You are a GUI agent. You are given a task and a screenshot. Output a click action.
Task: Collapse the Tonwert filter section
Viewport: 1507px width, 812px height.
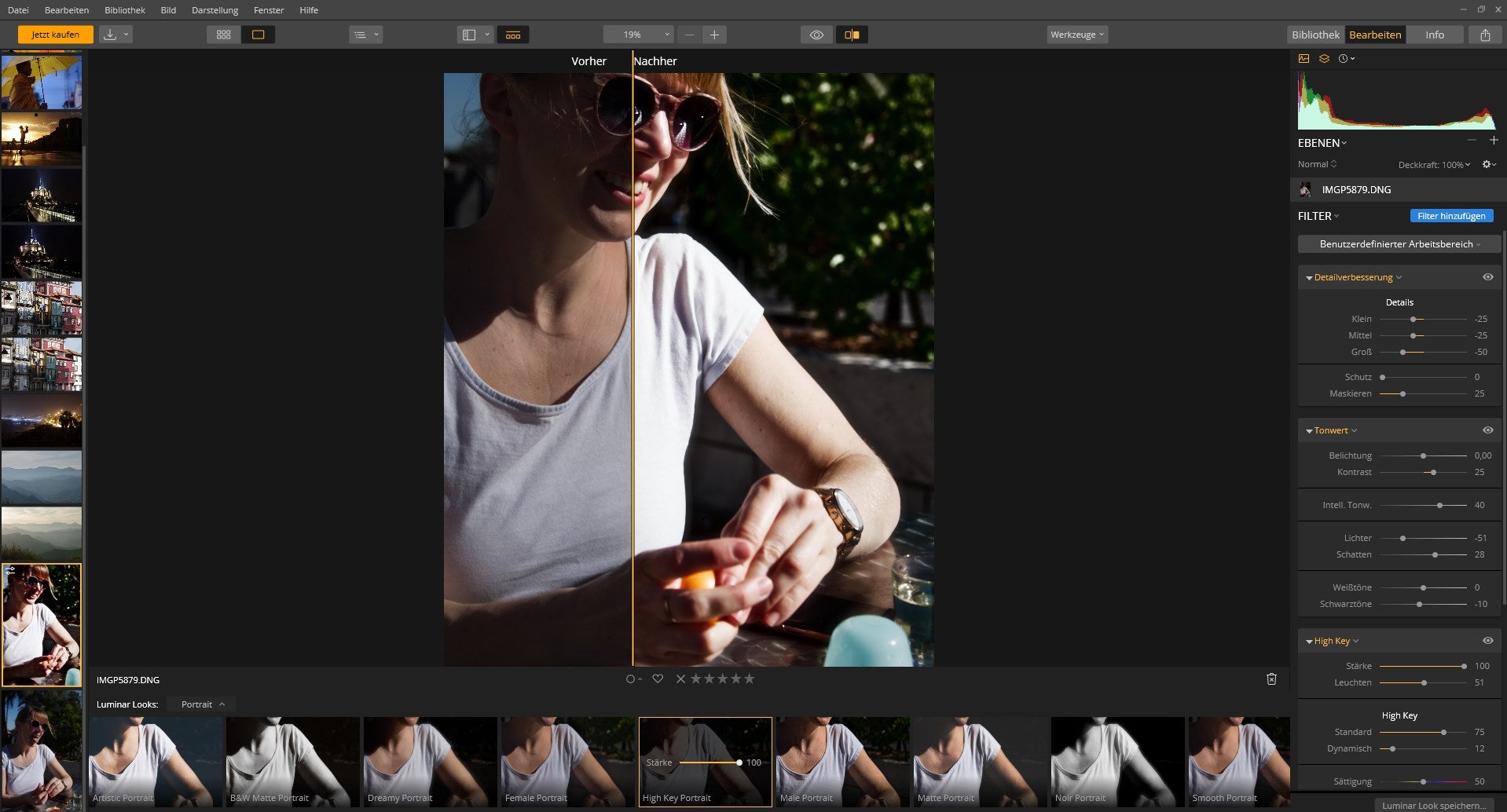coord(1309,431)
